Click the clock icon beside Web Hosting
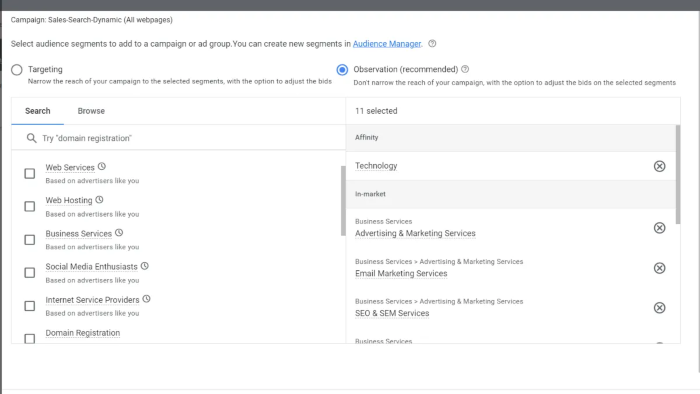Image resolution: width=700 pixels, height=394 pixels. pyautogui.click(x=99, y=199)
